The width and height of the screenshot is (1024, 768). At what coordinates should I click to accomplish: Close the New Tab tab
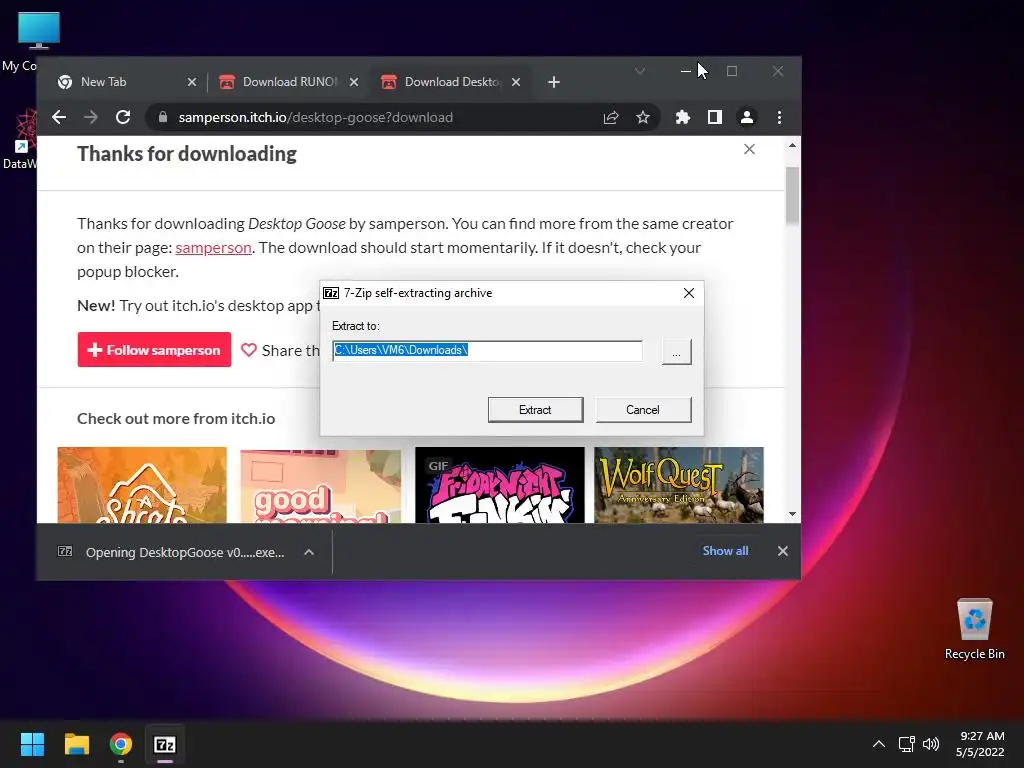point(191,82)
